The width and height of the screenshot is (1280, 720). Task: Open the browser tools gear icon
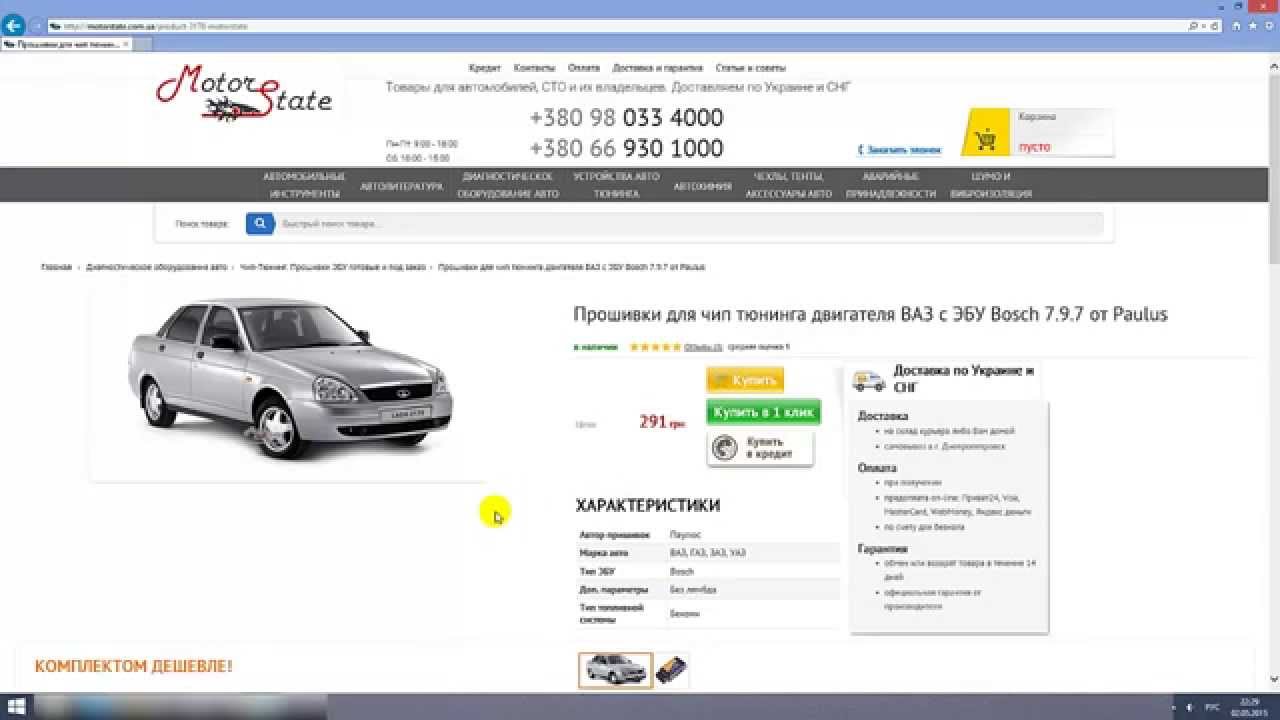click(x=1267, y=26)
